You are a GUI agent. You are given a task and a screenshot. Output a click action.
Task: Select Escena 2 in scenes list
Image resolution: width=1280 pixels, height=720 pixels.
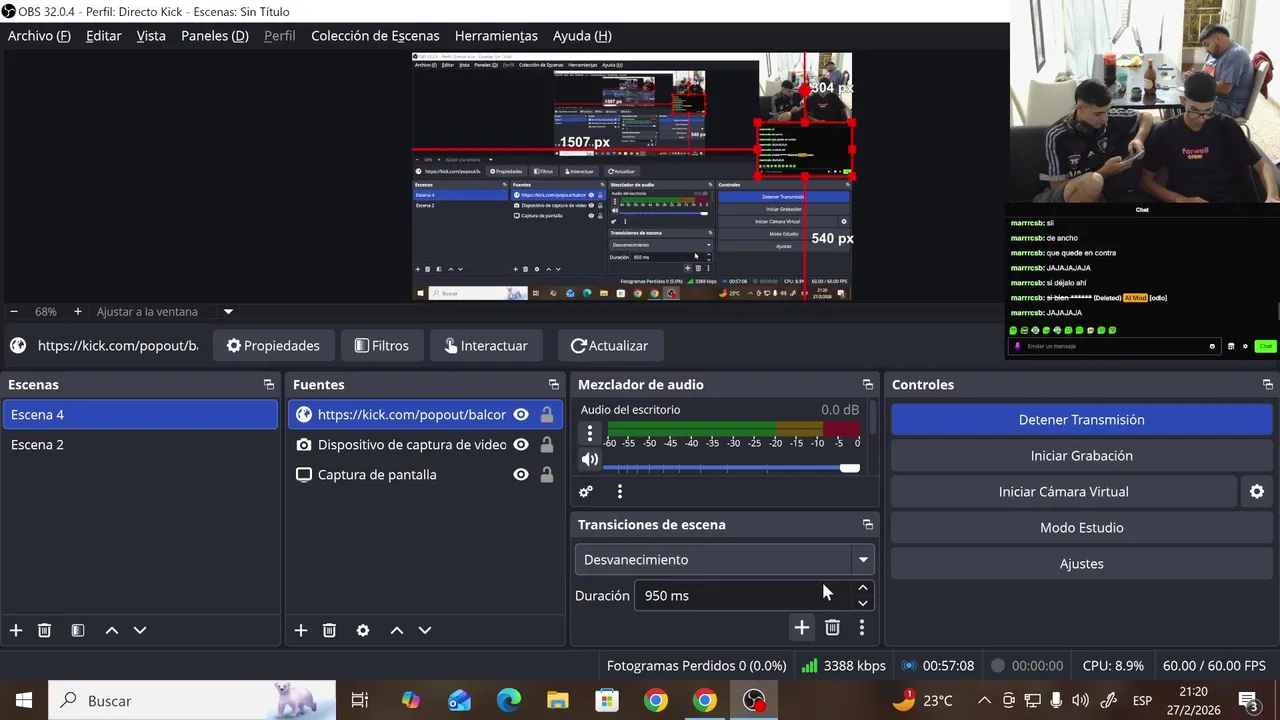[139, 445]
